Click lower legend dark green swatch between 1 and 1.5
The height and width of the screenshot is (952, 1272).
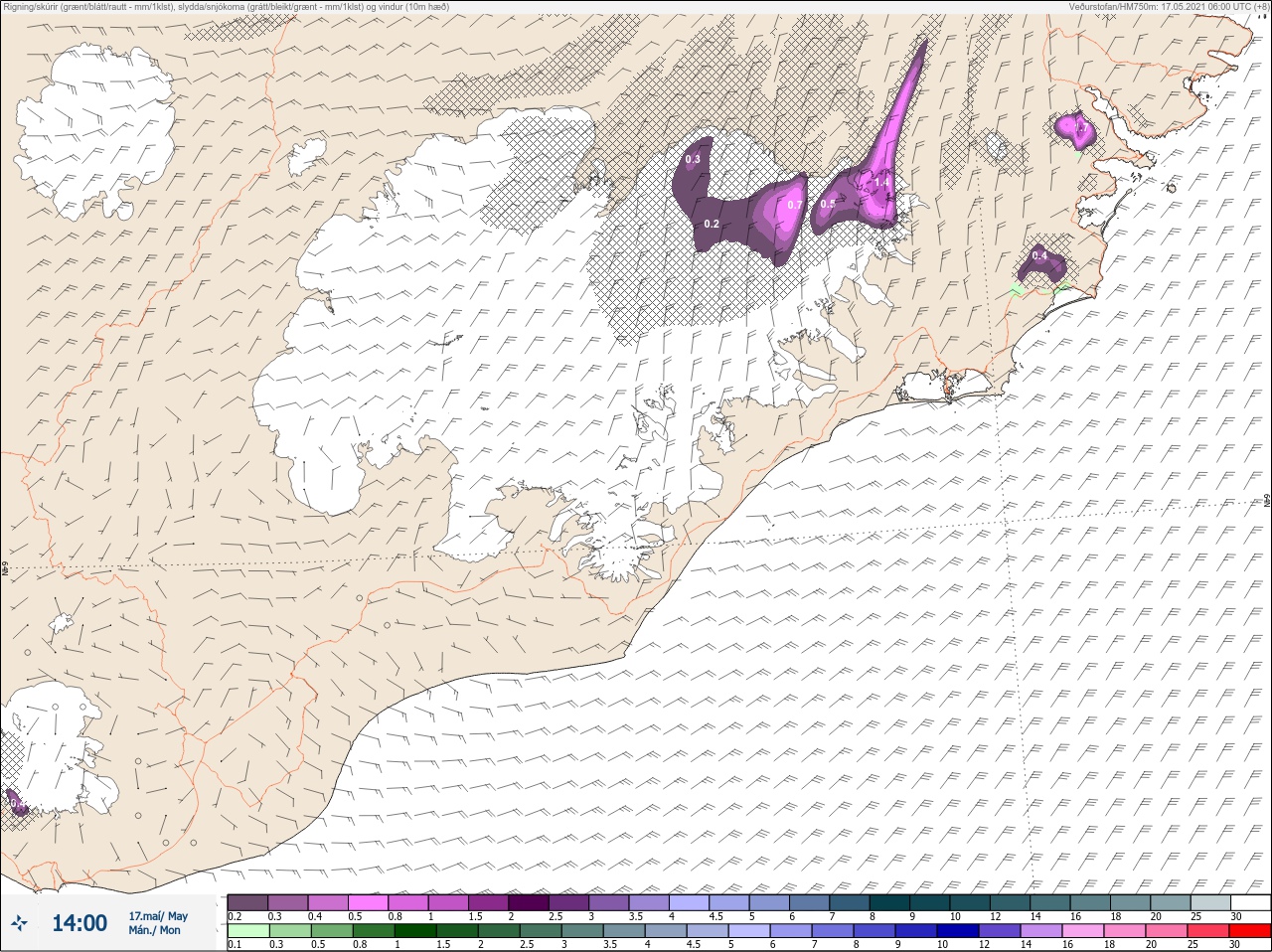coord(413,931)
